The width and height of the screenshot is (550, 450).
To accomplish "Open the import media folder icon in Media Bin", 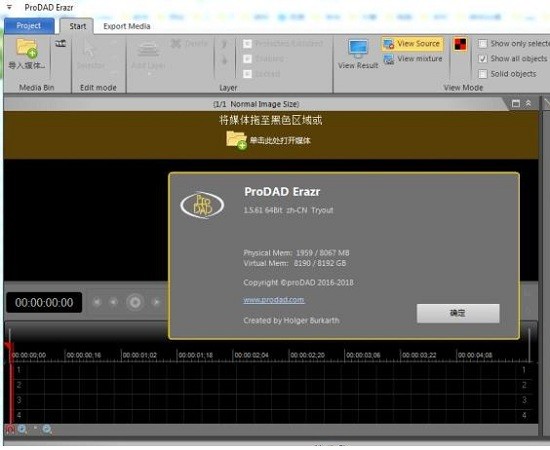I will click(x=27, y=47).
